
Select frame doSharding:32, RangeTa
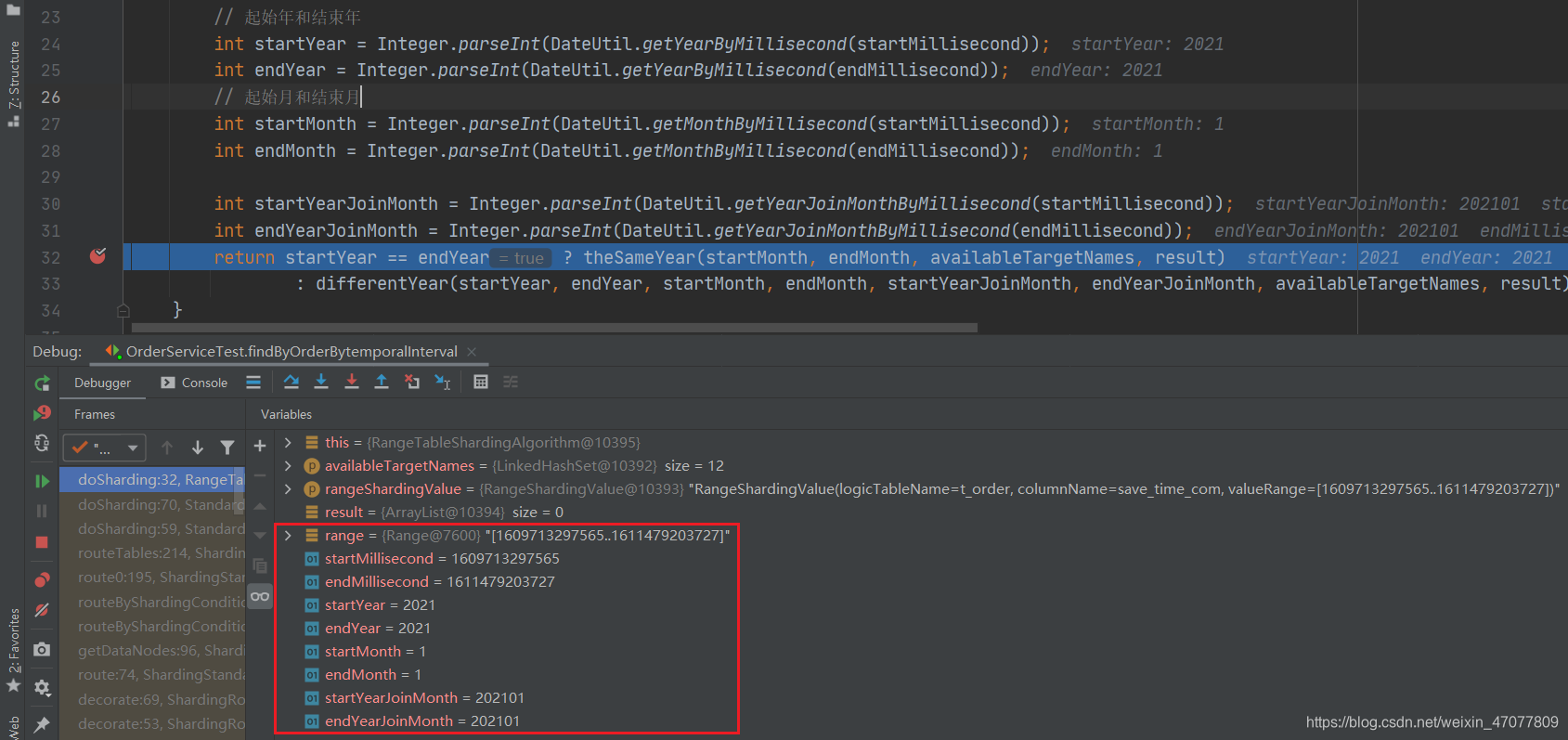(152, 480)
